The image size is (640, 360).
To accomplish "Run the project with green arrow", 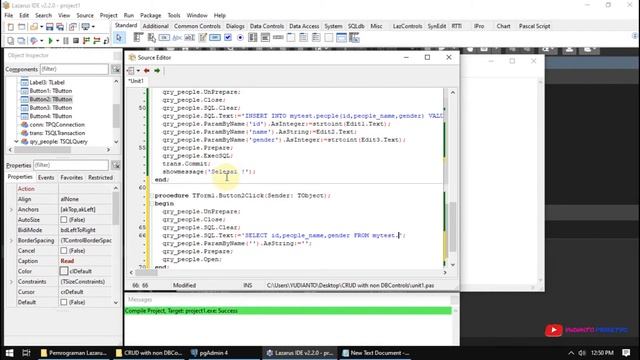I will pyautogui.click(x=51, y=41).
